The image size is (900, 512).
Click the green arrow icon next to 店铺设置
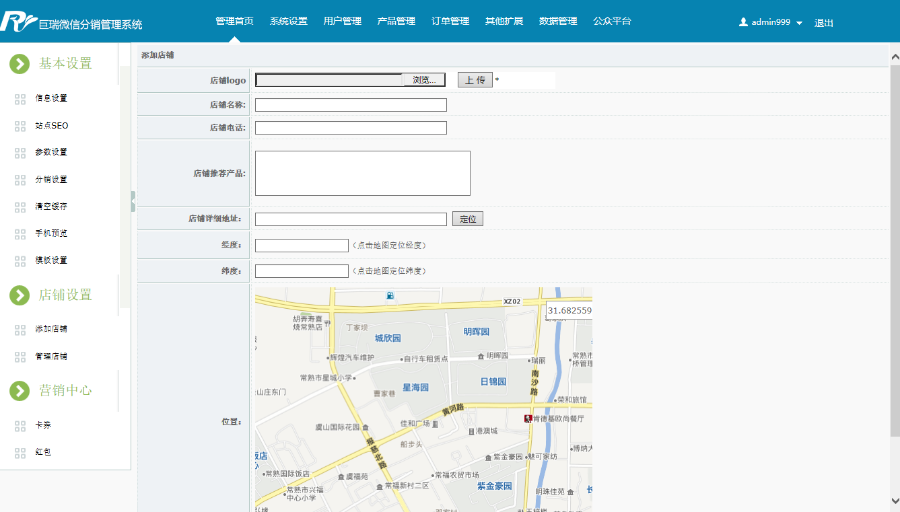tap(20, 295)
